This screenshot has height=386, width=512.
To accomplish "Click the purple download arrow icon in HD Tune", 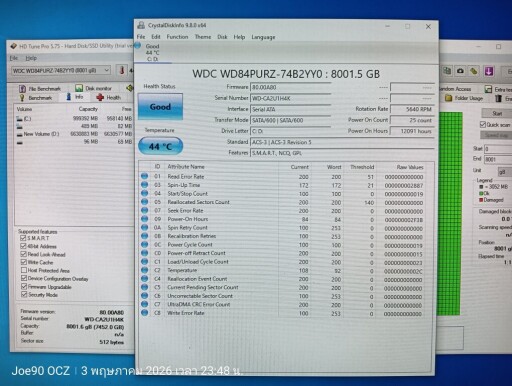I will (489, 71).
